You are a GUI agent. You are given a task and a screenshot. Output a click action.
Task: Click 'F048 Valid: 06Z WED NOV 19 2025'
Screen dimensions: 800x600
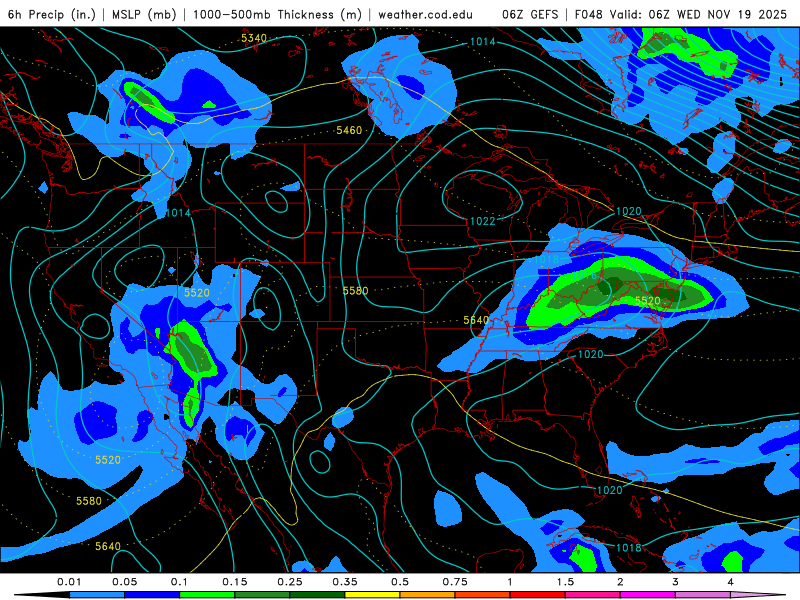point(681,14)
